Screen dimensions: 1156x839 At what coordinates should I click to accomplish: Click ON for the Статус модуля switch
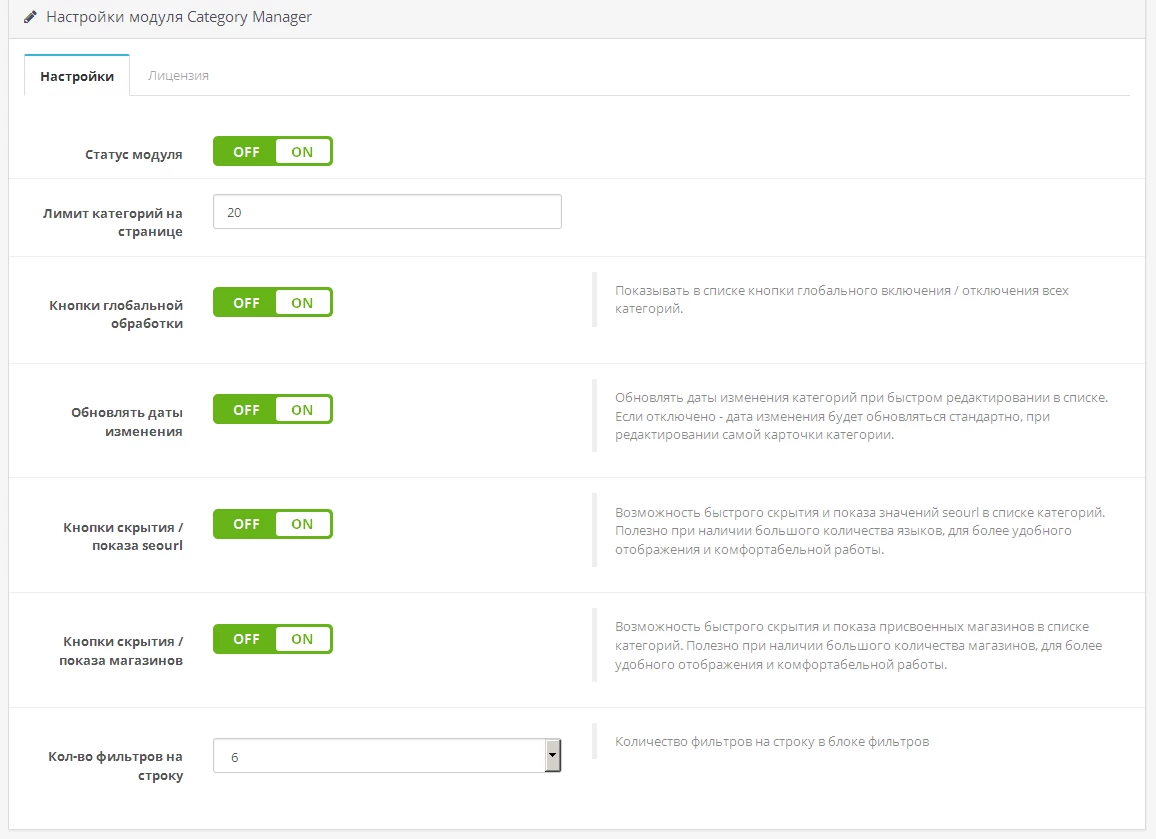(x=302, y=152)
